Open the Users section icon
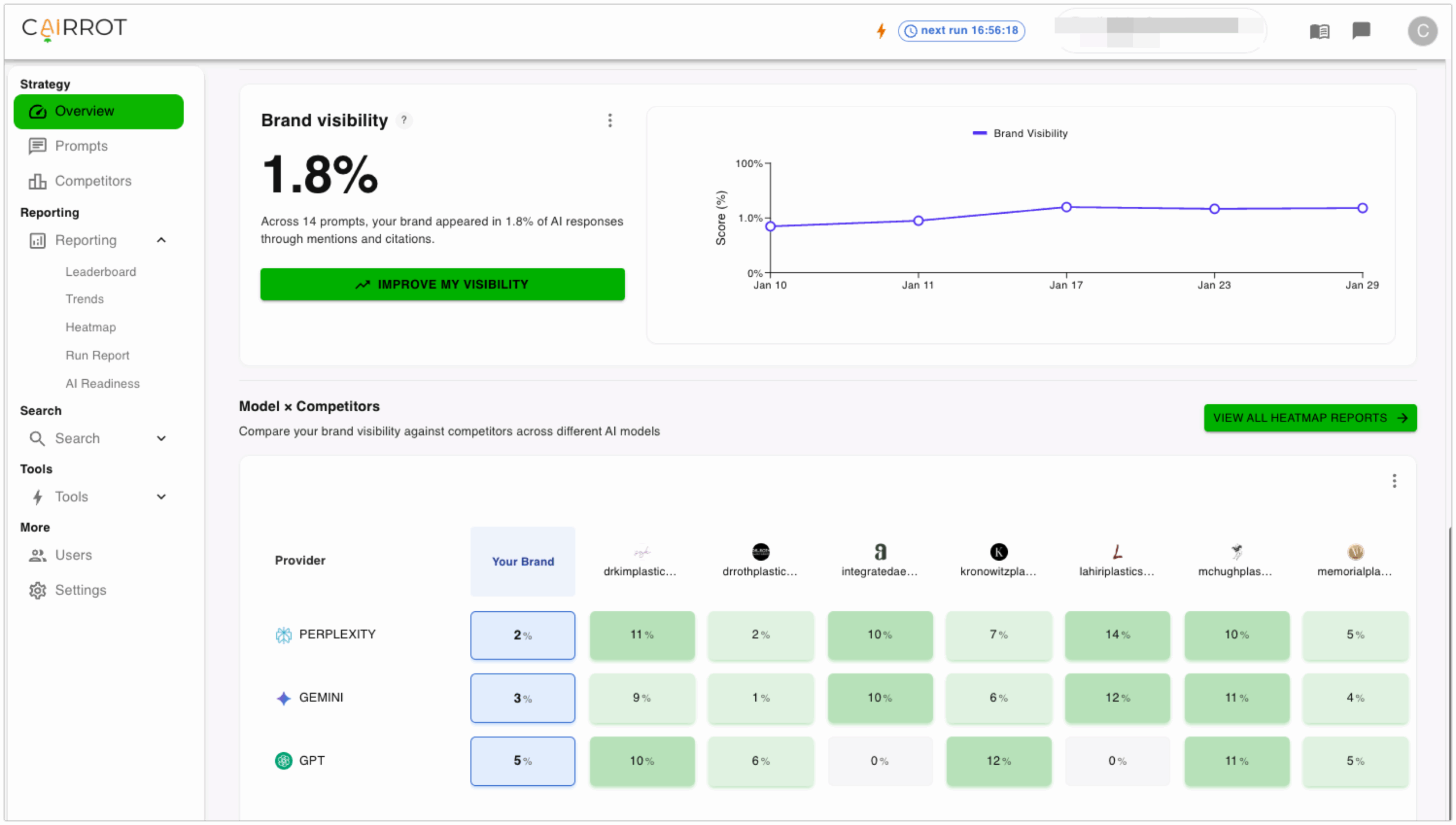This screenshot has width=1456, height=825. (x=37, y=555)
